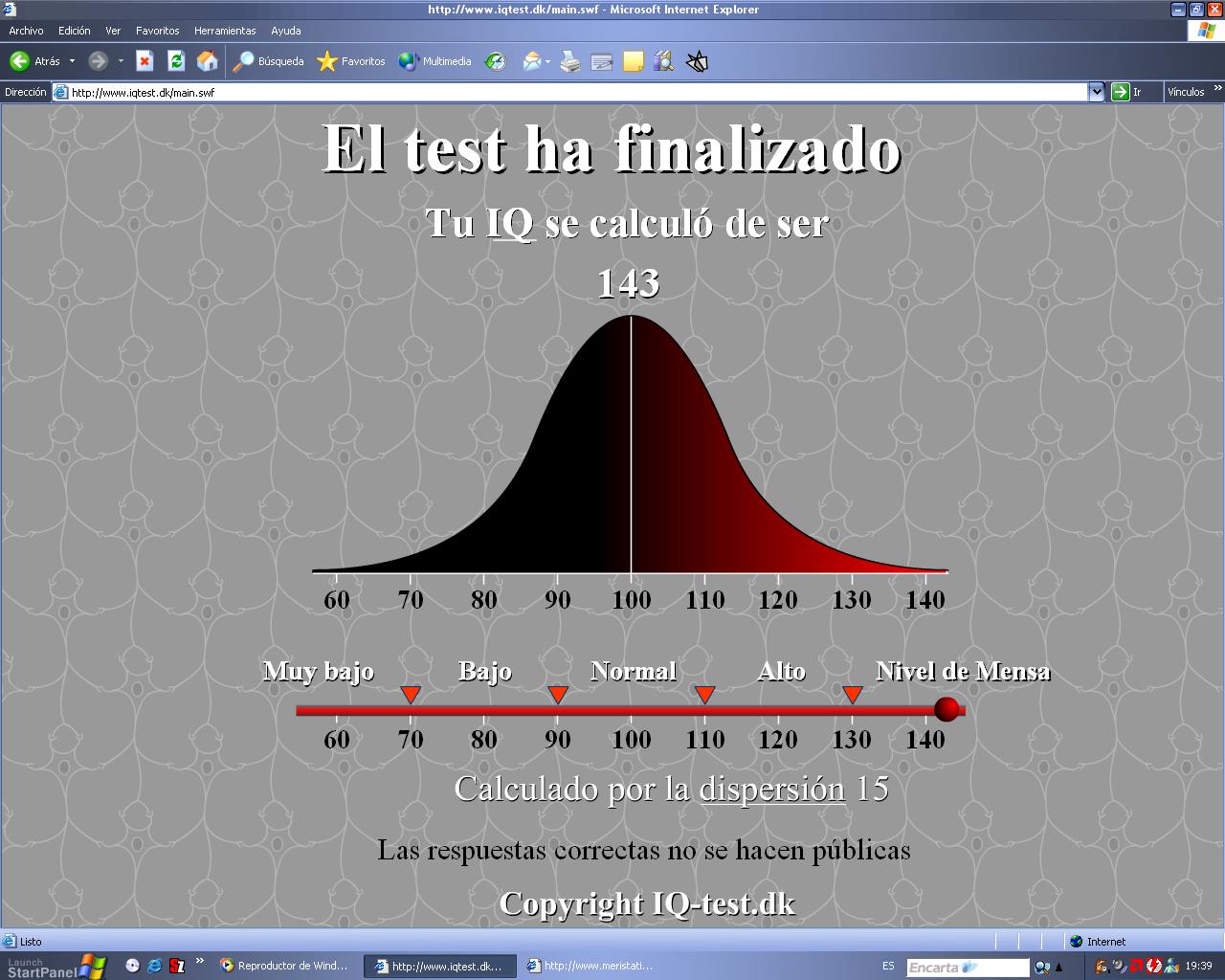The height and width of the screenshot is (980, 1225).
Task: Click the ES language indicator
Action: click(x=888, y=966)
